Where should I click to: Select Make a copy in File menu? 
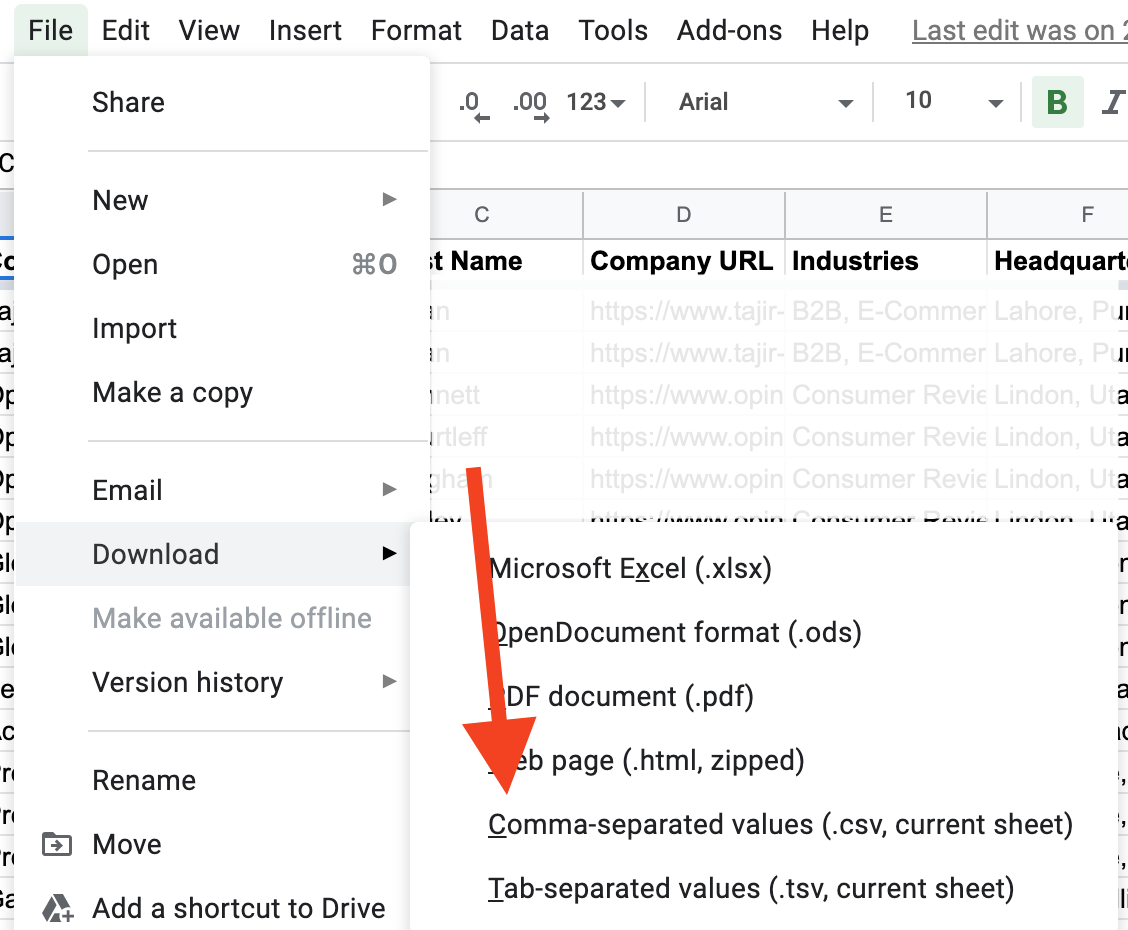(172, 393)
